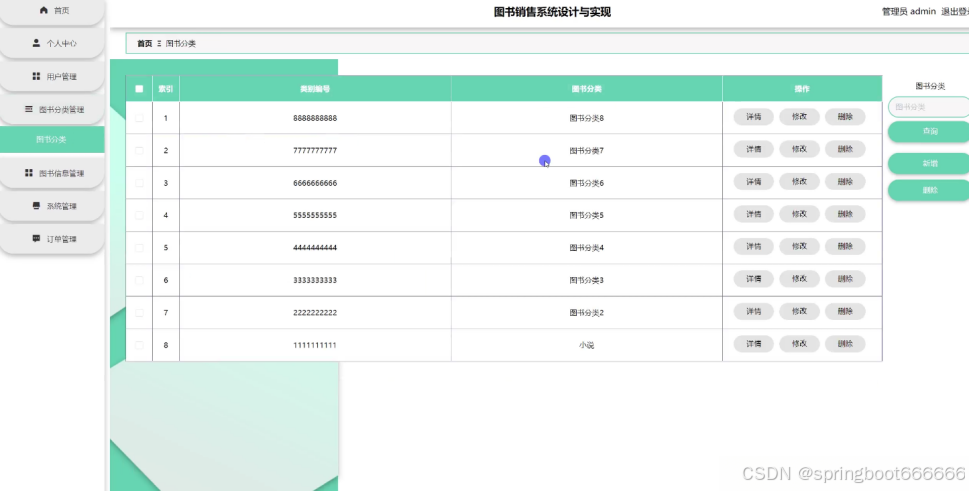Image resolution: width=969 pixels, height=491 pixels.
Task: Click the home icon in sidebar
Action: [x=43, y=10]
